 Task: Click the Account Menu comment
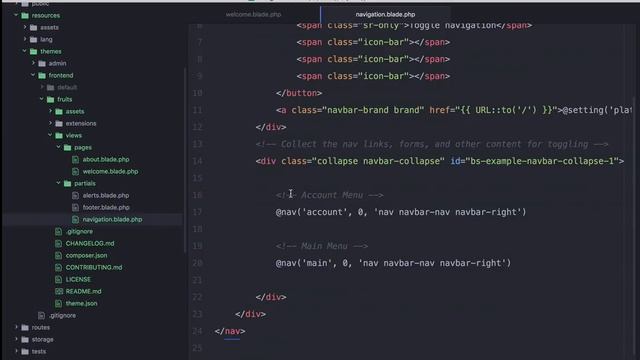coord(329,195)
